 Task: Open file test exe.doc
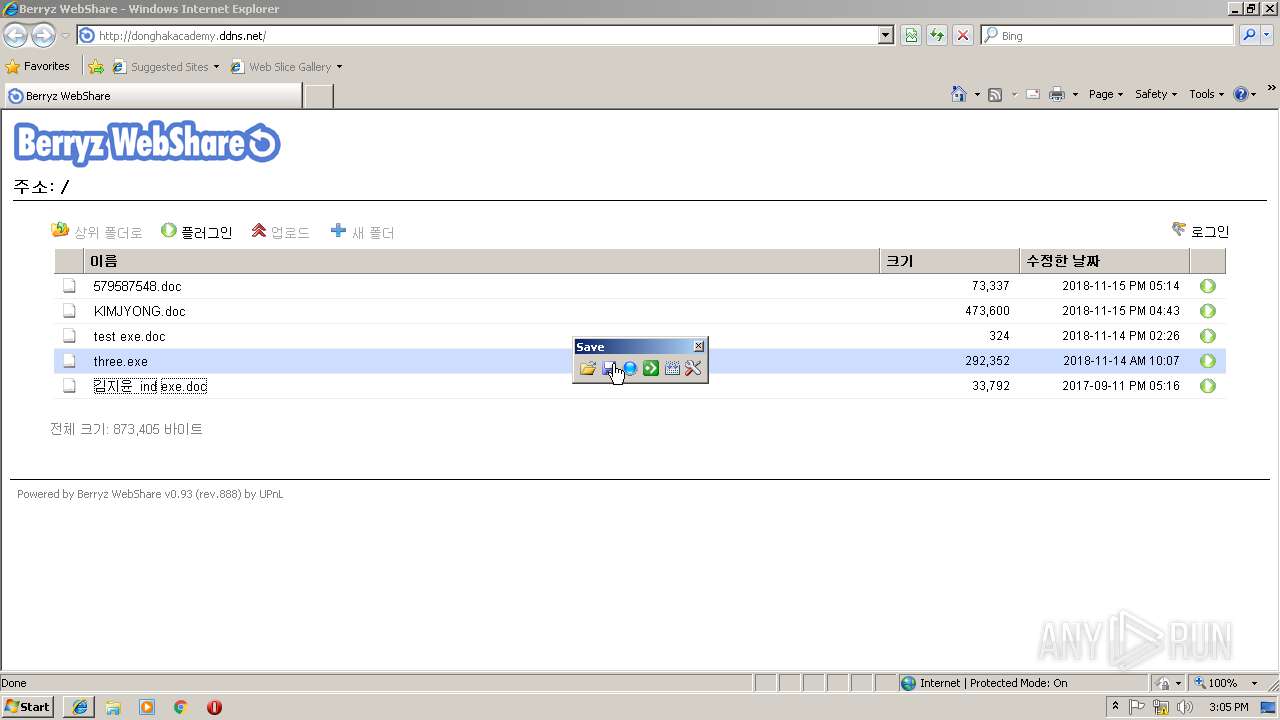click(x=129, y=336)
